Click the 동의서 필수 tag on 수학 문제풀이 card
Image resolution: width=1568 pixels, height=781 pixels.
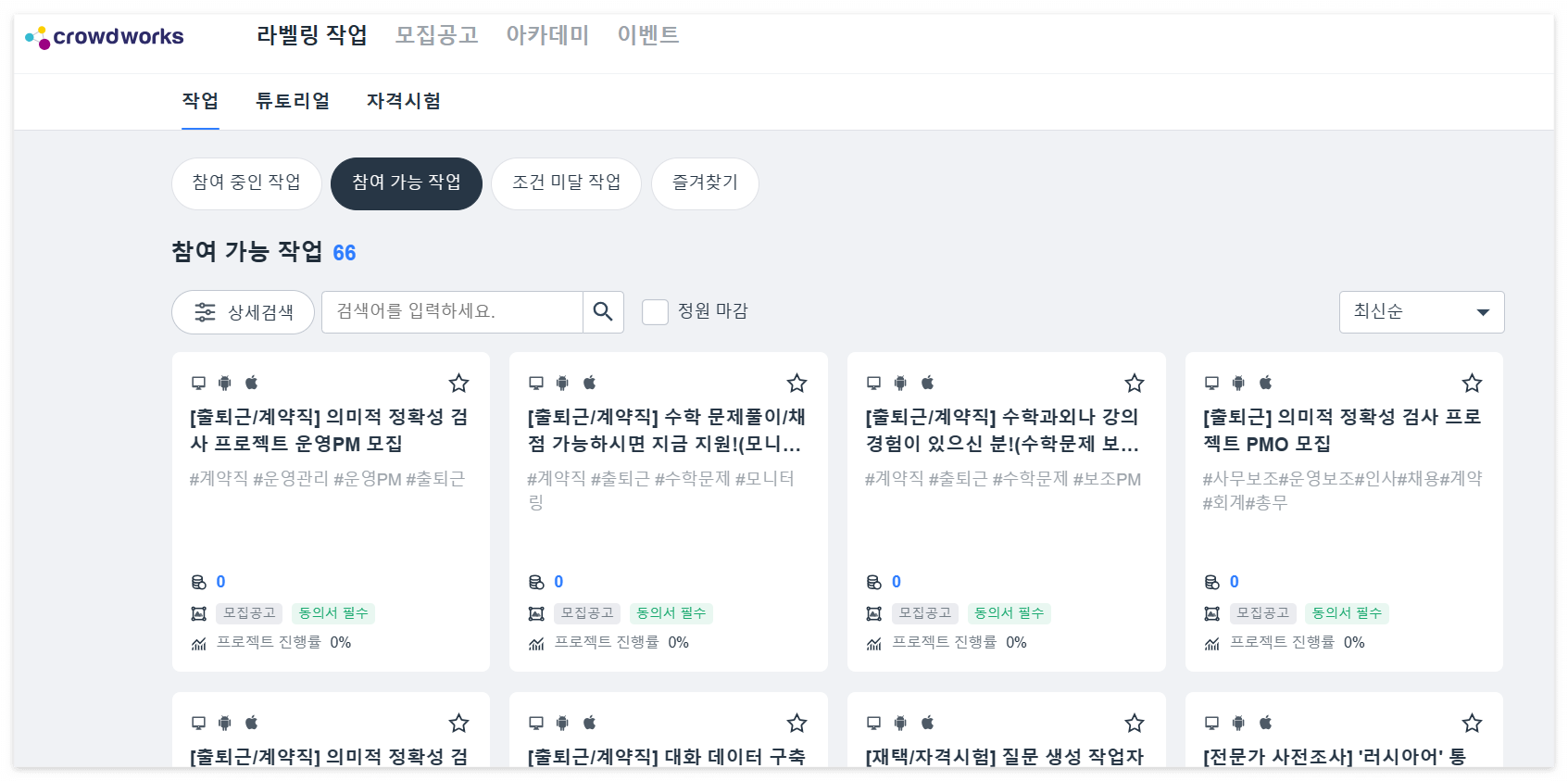pos(671,613)
